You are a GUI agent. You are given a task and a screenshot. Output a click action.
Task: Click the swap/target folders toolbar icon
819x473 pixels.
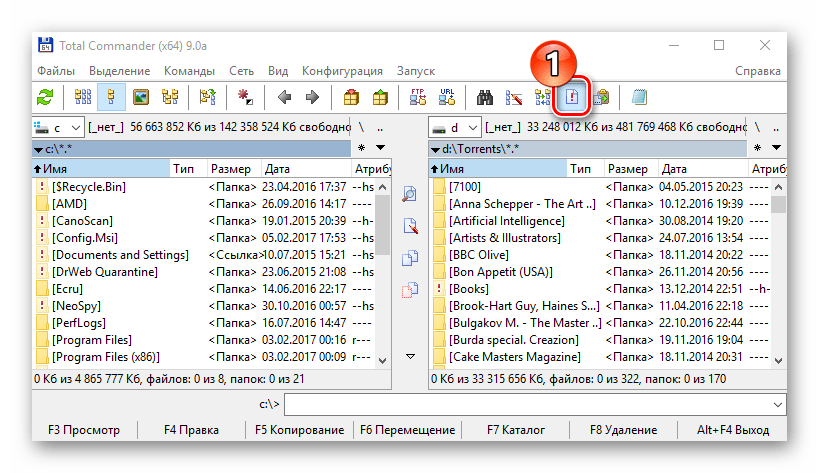pyautogui.click(x=207, y=97)
